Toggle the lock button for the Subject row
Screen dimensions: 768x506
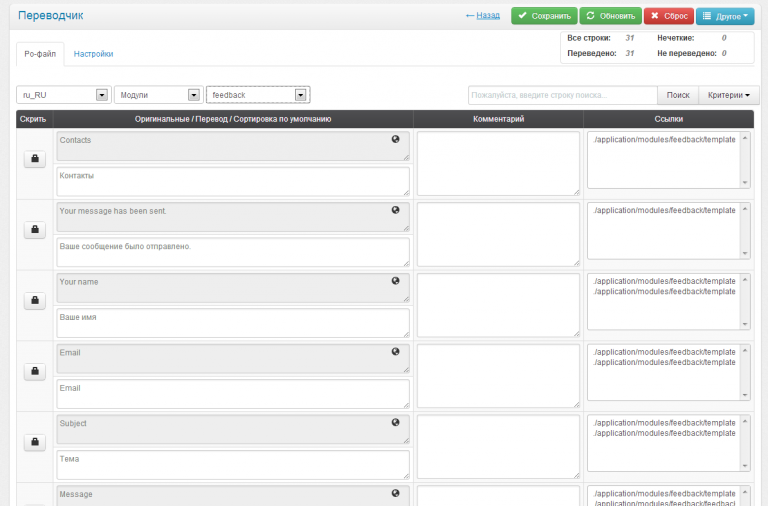click(35, 442)
